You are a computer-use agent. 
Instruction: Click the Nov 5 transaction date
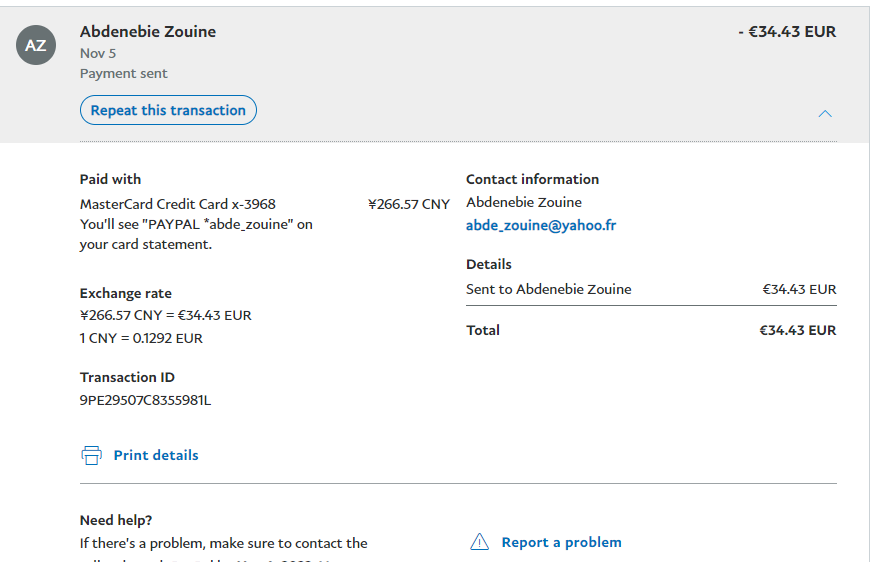point(98,53)
